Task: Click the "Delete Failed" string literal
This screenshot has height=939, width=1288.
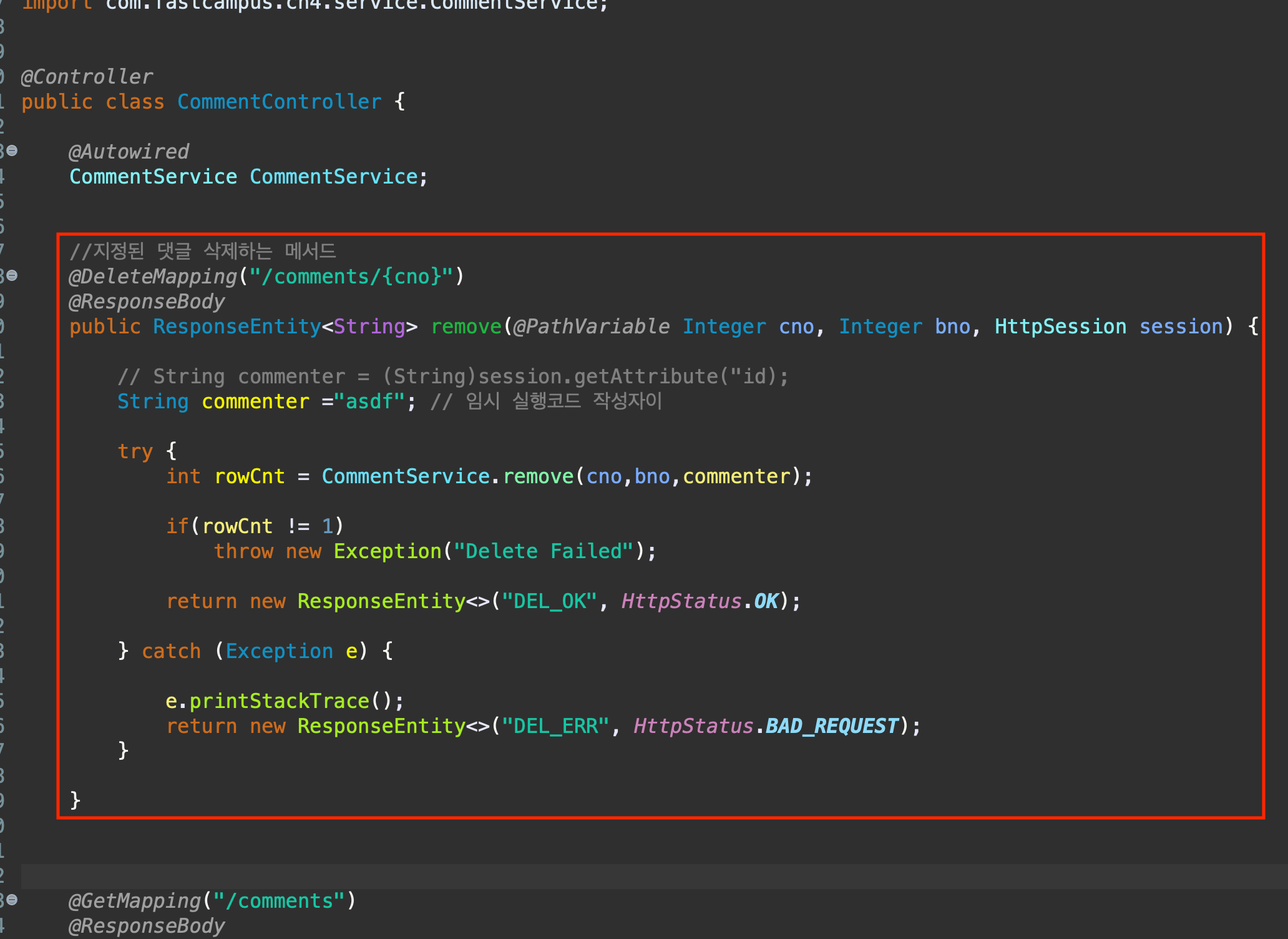Action: click(x=543, y=551)
